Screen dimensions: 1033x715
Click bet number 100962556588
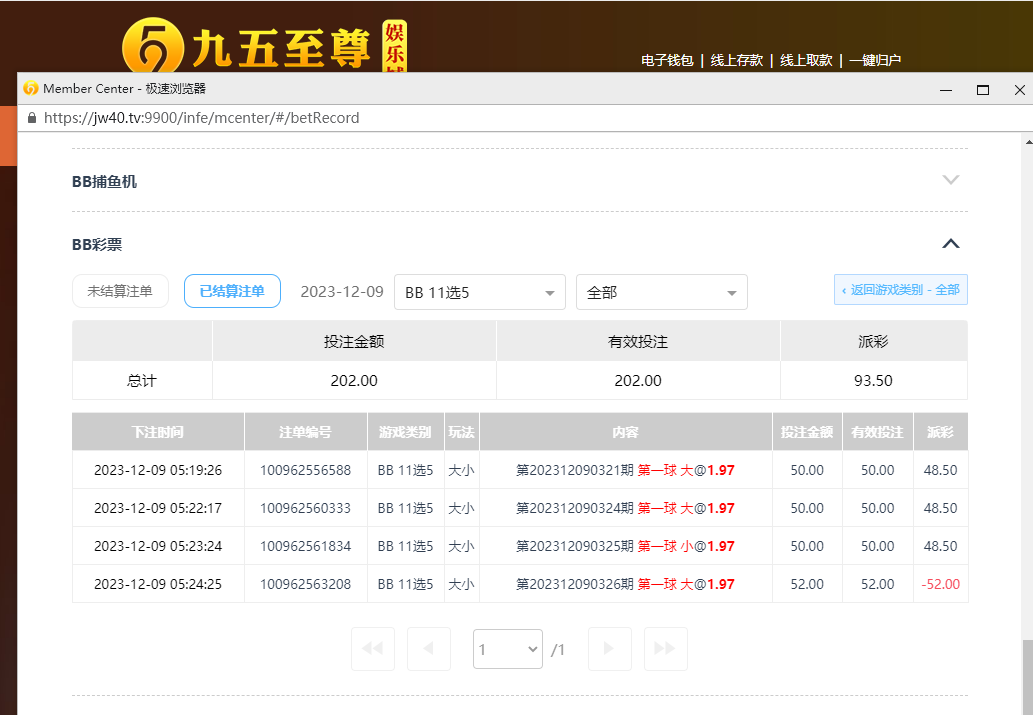pyautogui.click(x=306, y=471)
